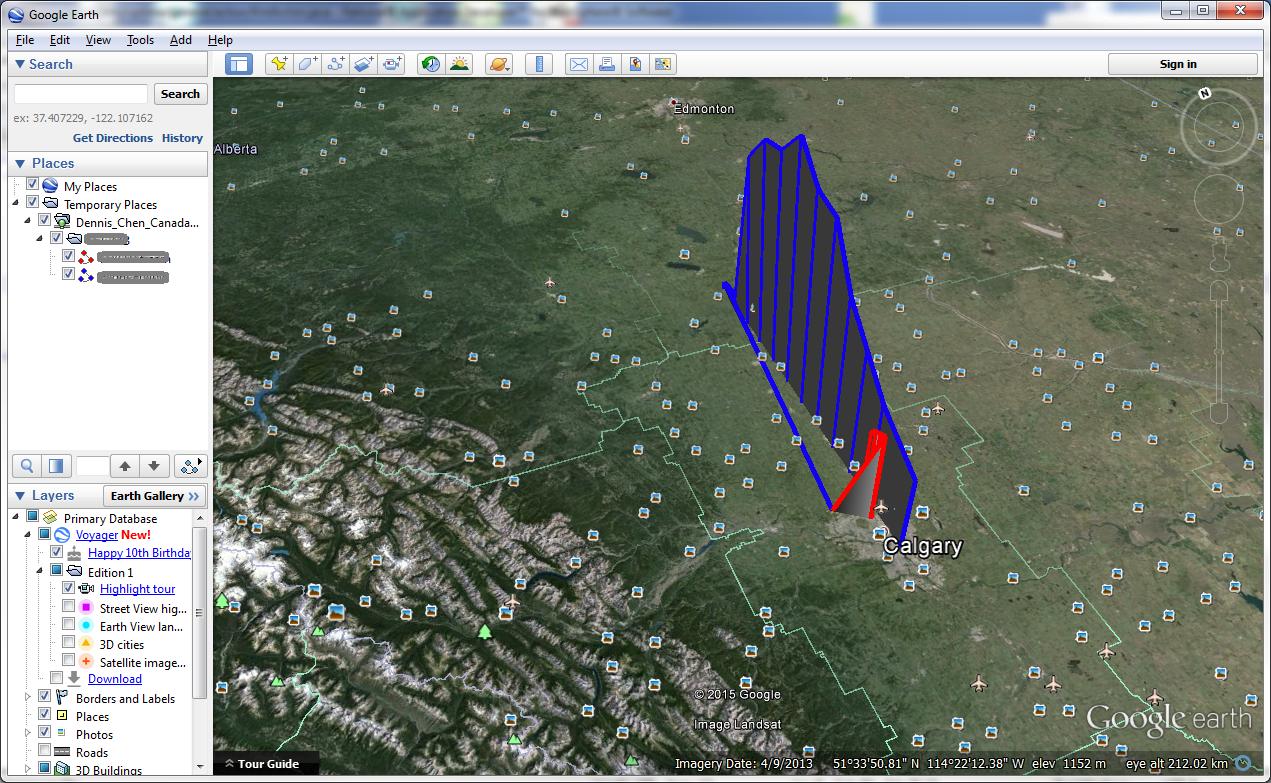The width and height of the screenshot is (1271, 783).
Task: Add a path from the toolbar
Action: point(336,64)
